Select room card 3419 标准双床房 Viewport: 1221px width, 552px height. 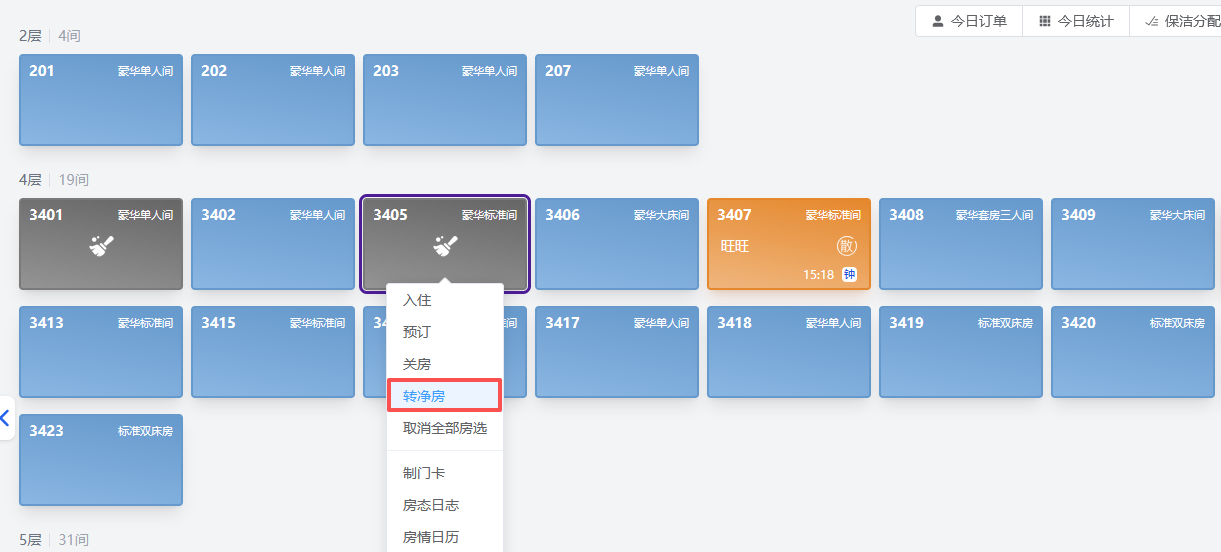tap(961, 352)
